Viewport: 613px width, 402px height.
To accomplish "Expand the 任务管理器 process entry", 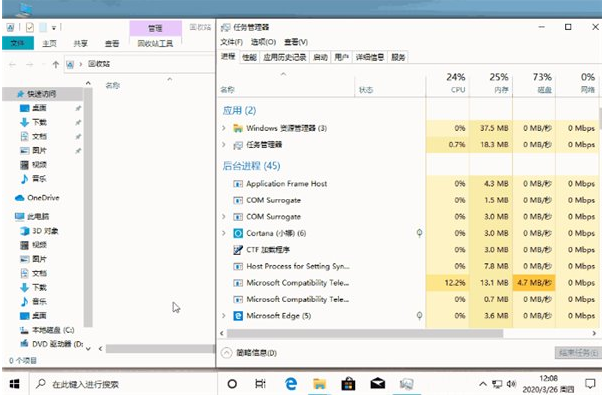I will (x=224, y=145).
